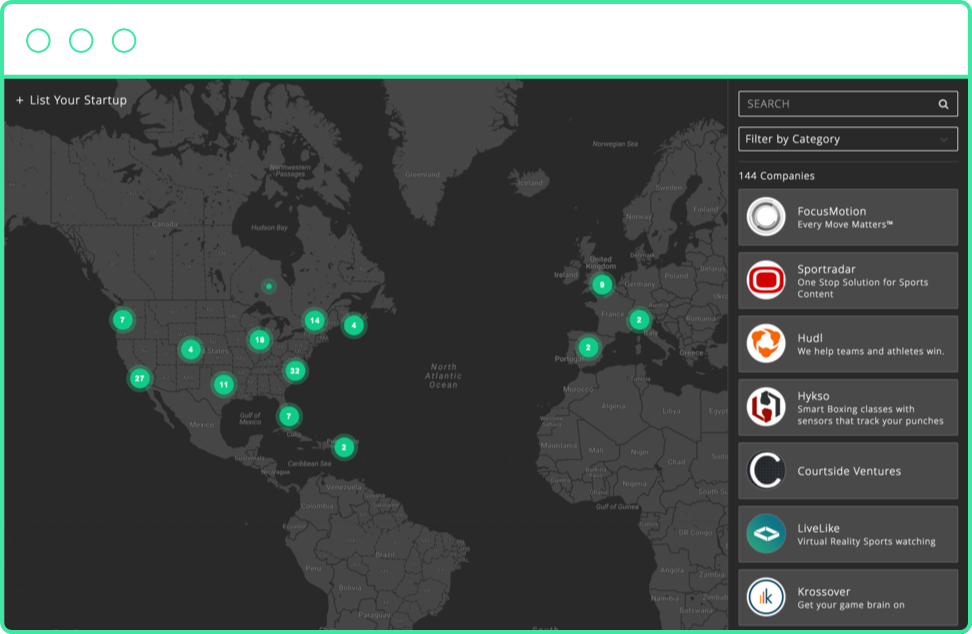Click the 'Algeria' map label
This screenshot has width=972, height=634.
612,406
